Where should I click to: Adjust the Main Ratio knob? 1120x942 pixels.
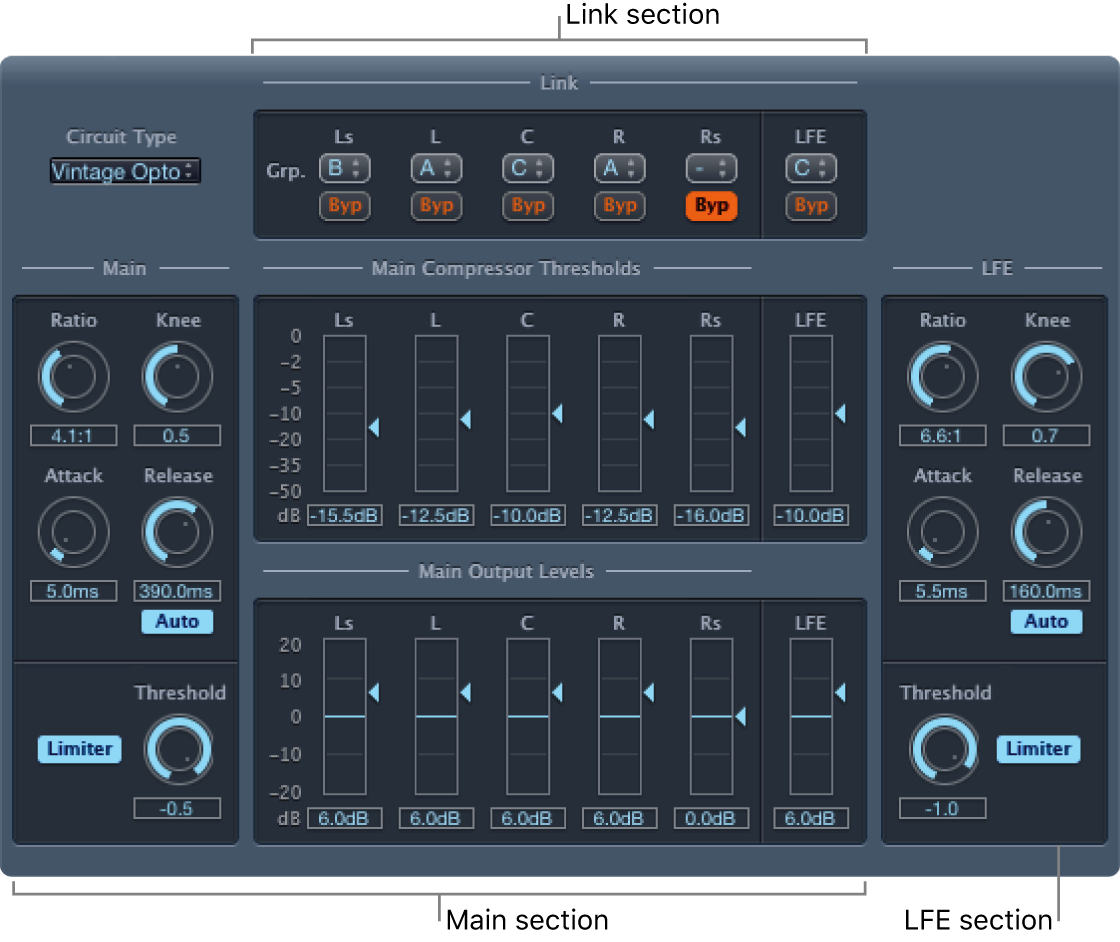73,376
